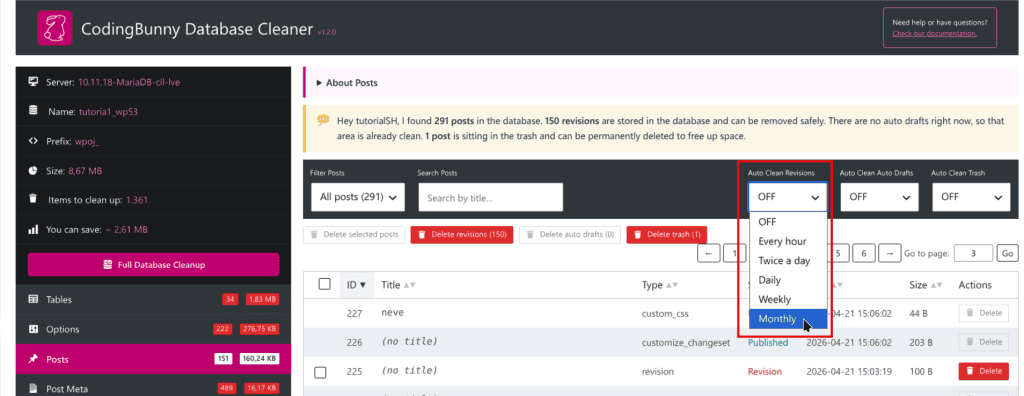
Task: Go to page 6
Action: pyautogui.click(x=864, y=253)
